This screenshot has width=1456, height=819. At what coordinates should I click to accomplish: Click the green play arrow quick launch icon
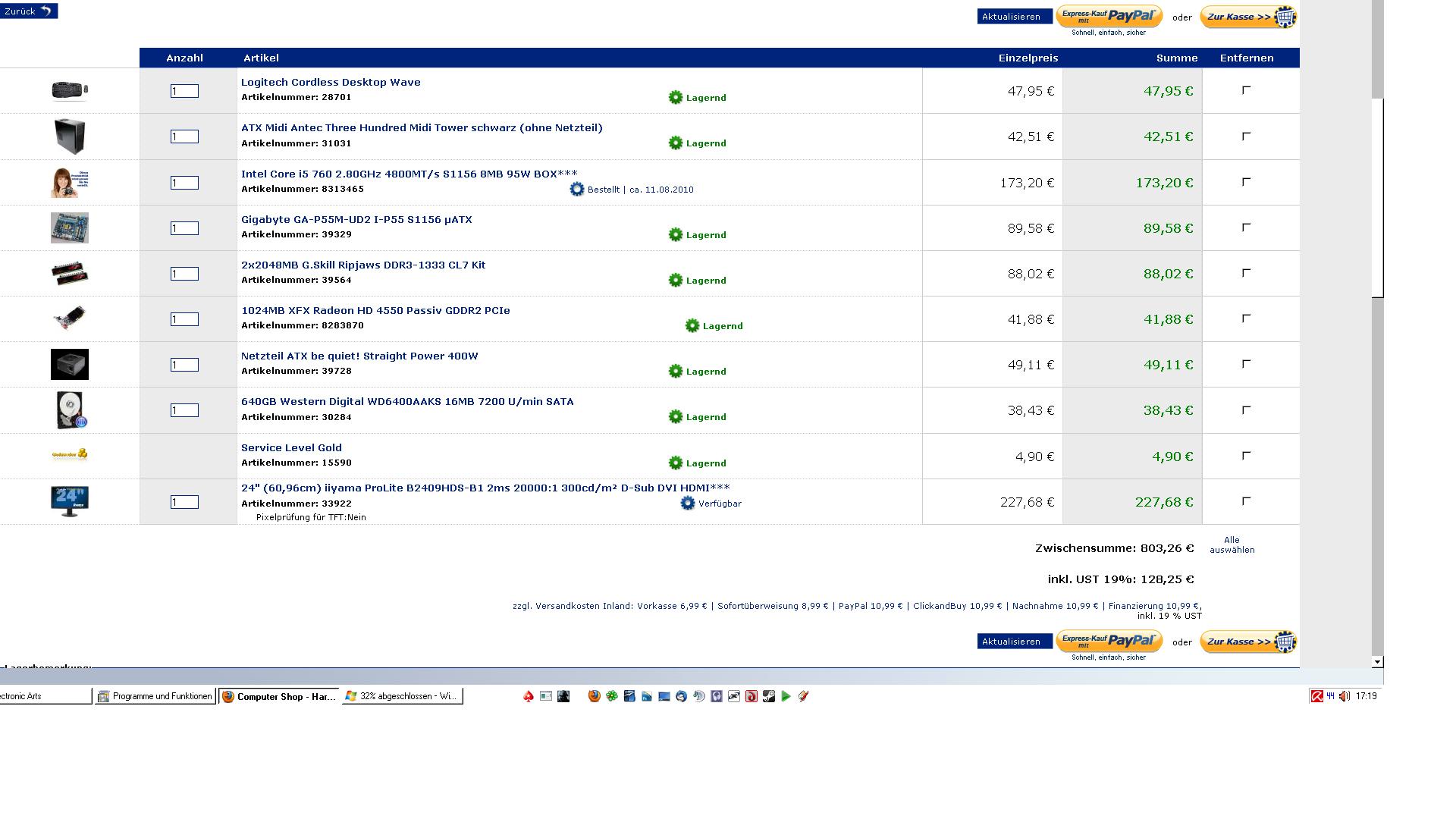786,696
